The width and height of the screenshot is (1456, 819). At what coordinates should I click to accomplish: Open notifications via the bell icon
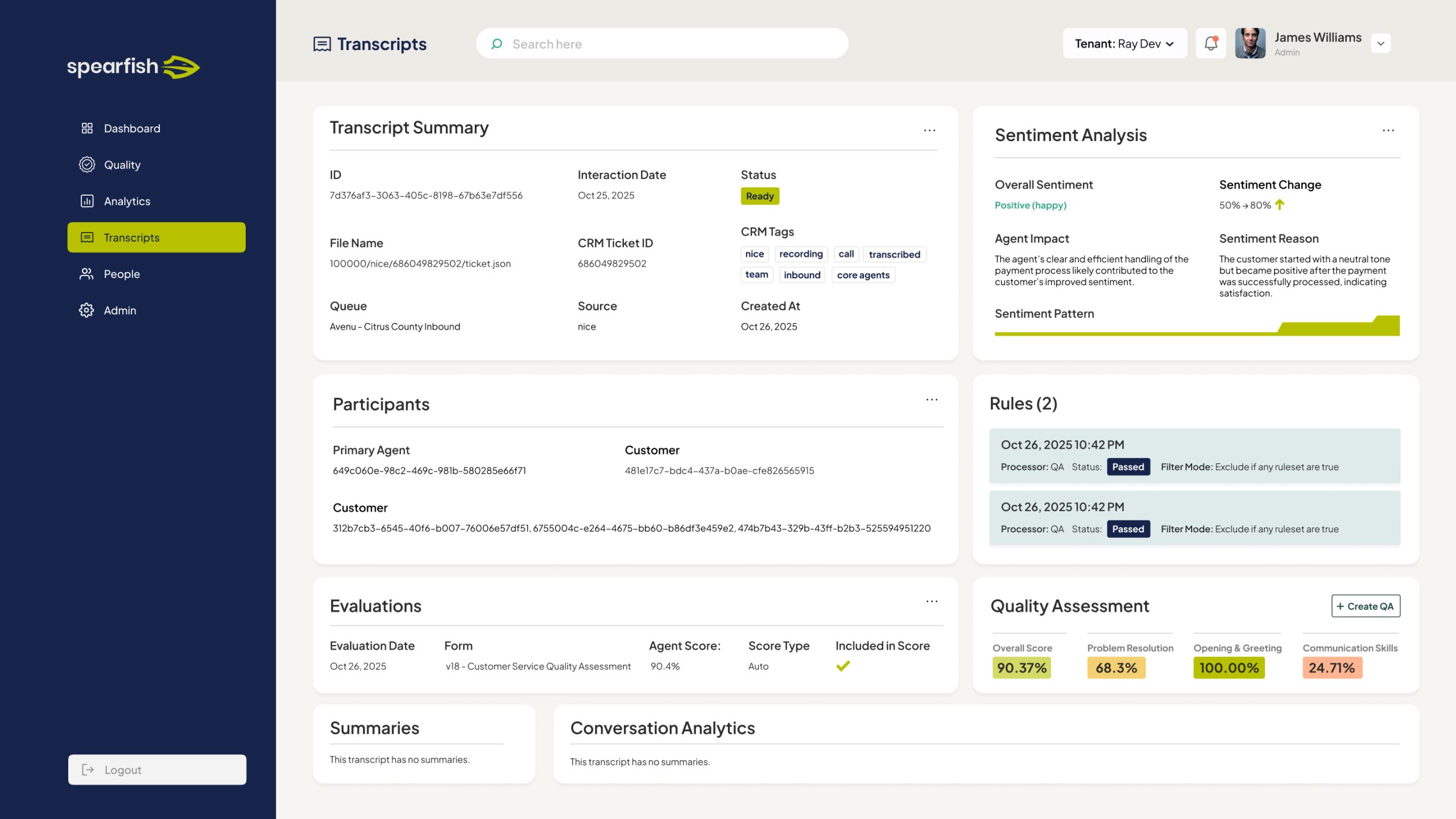click(x=1211, y=43)
